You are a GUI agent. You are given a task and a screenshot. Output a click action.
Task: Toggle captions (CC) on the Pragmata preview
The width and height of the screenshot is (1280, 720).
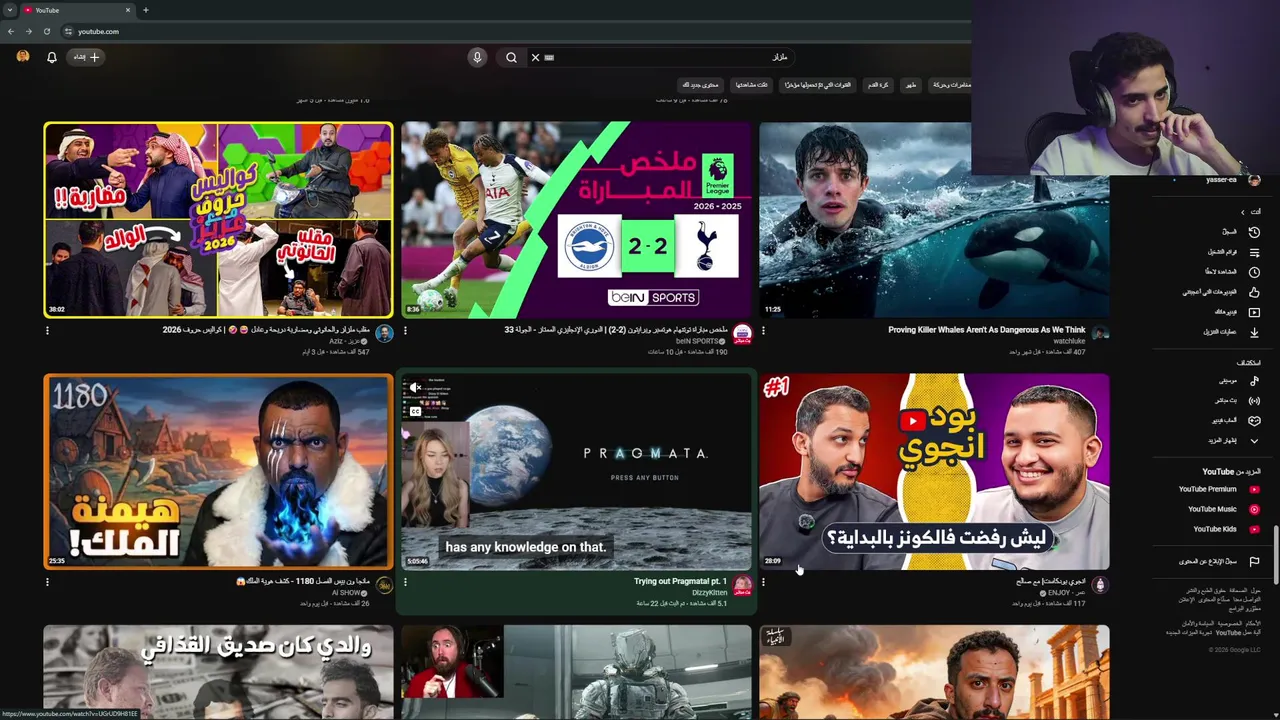(415, 411)
